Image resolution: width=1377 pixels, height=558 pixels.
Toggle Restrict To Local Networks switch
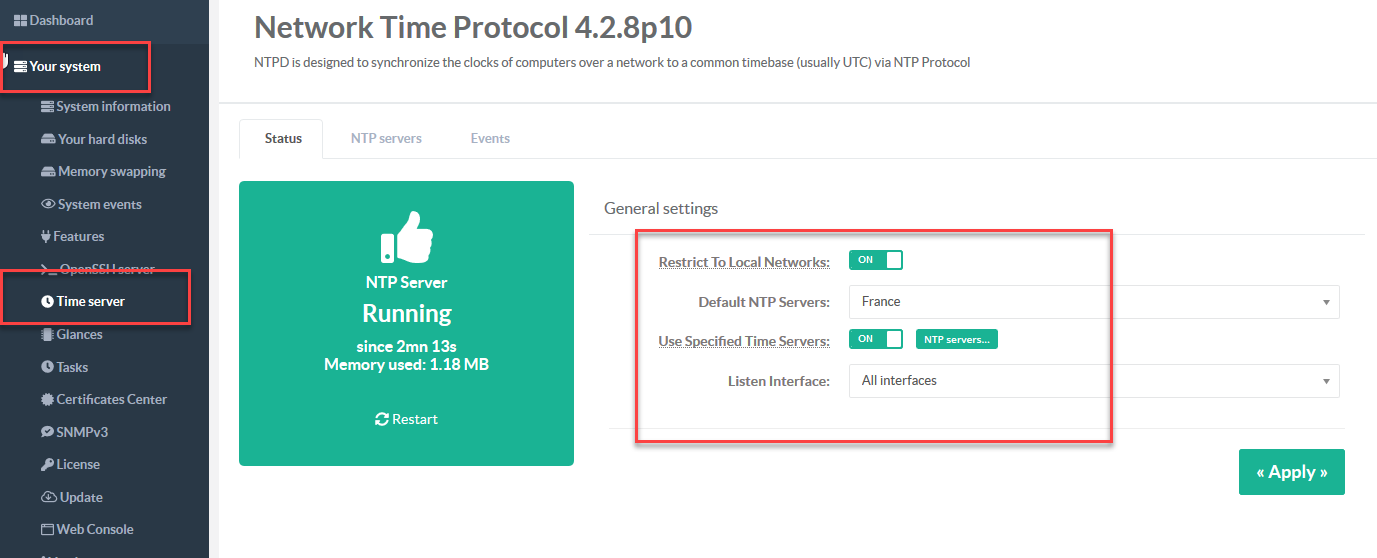click(x=875, y=260)
